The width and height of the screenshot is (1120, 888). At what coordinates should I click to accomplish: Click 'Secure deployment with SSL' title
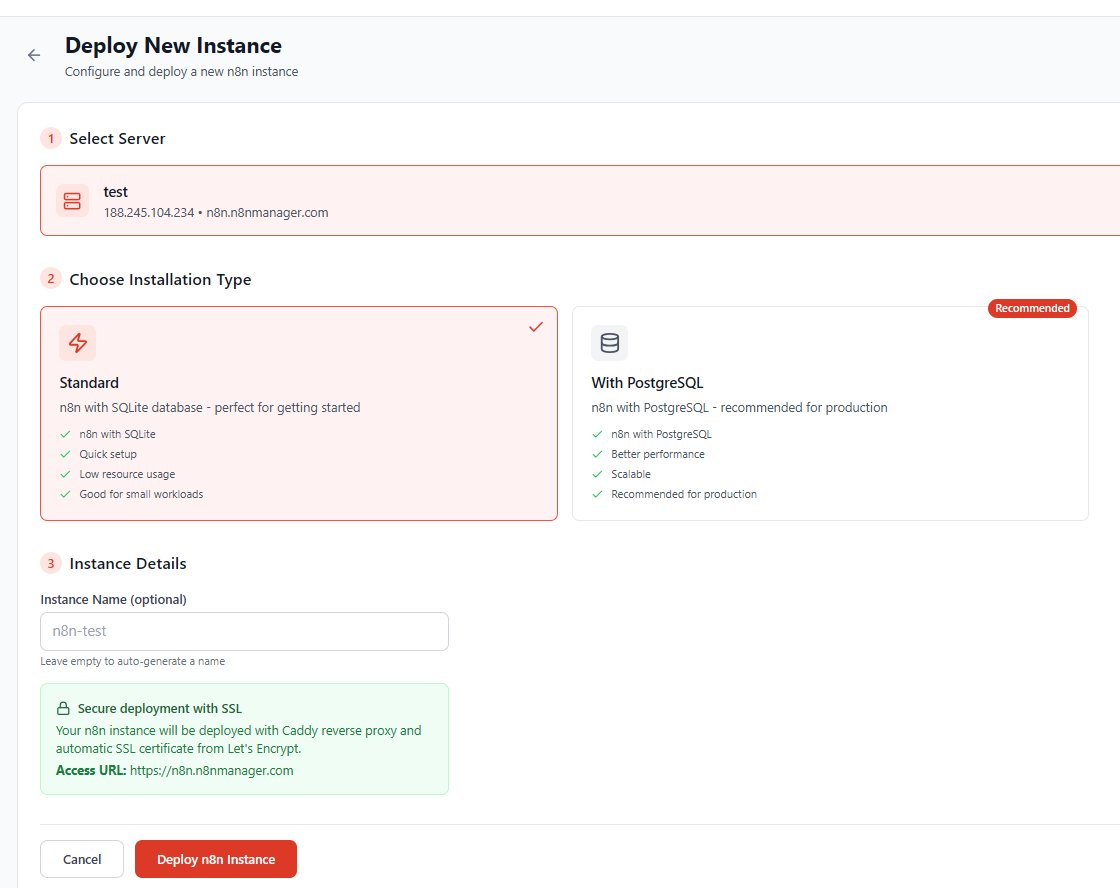160,709
